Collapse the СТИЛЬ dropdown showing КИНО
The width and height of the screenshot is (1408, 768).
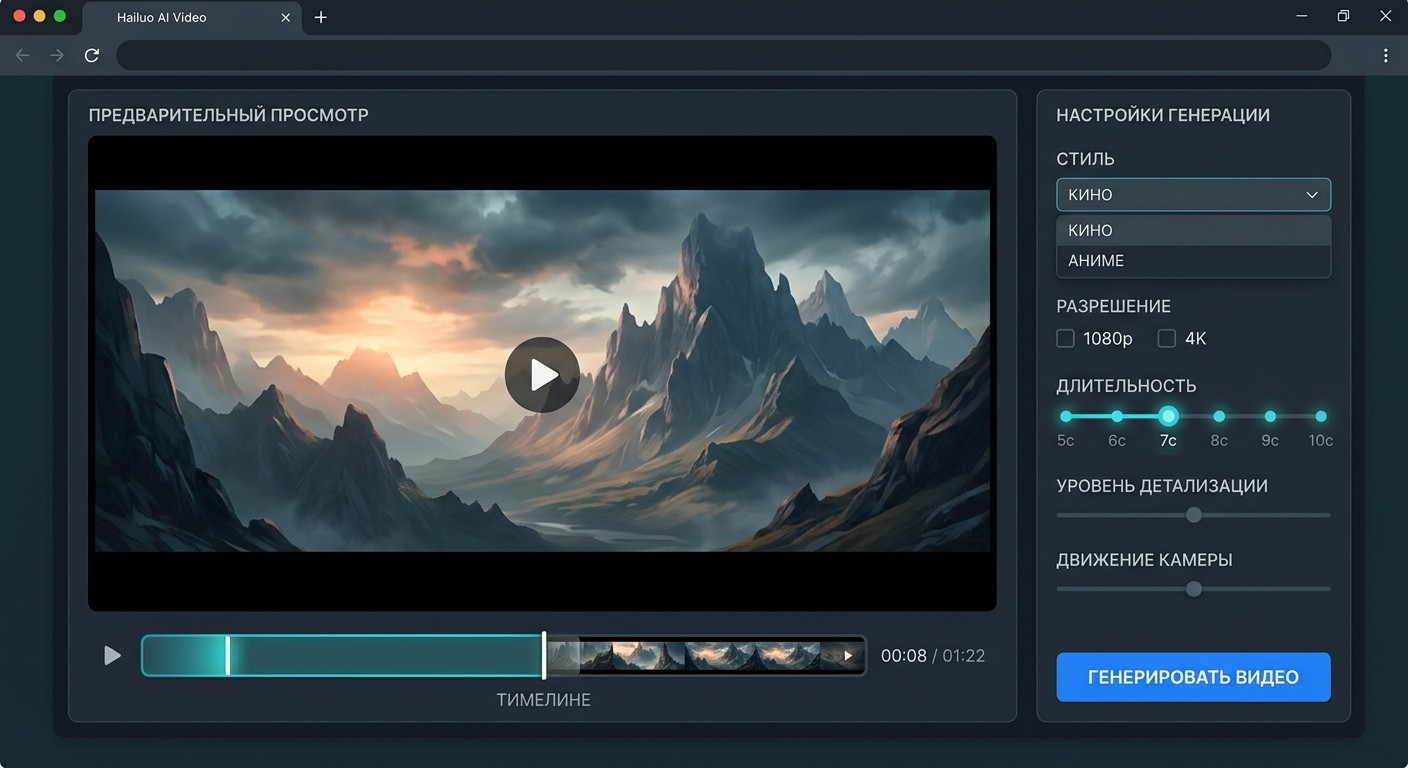[x=1193, y=195]
